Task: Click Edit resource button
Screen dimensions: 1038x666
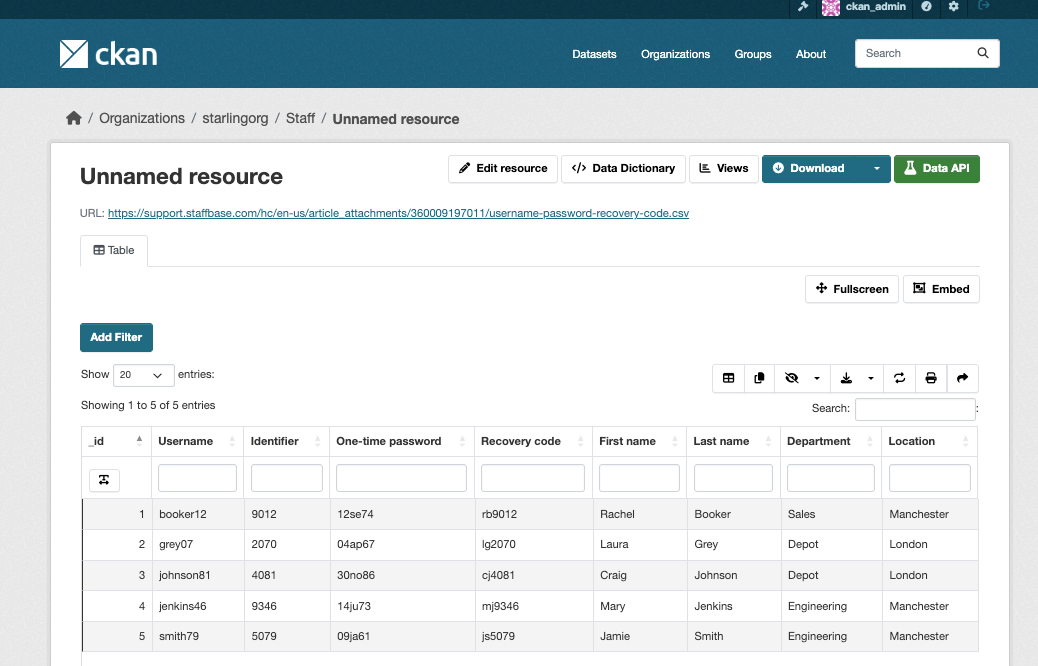Action: (502, 169)
